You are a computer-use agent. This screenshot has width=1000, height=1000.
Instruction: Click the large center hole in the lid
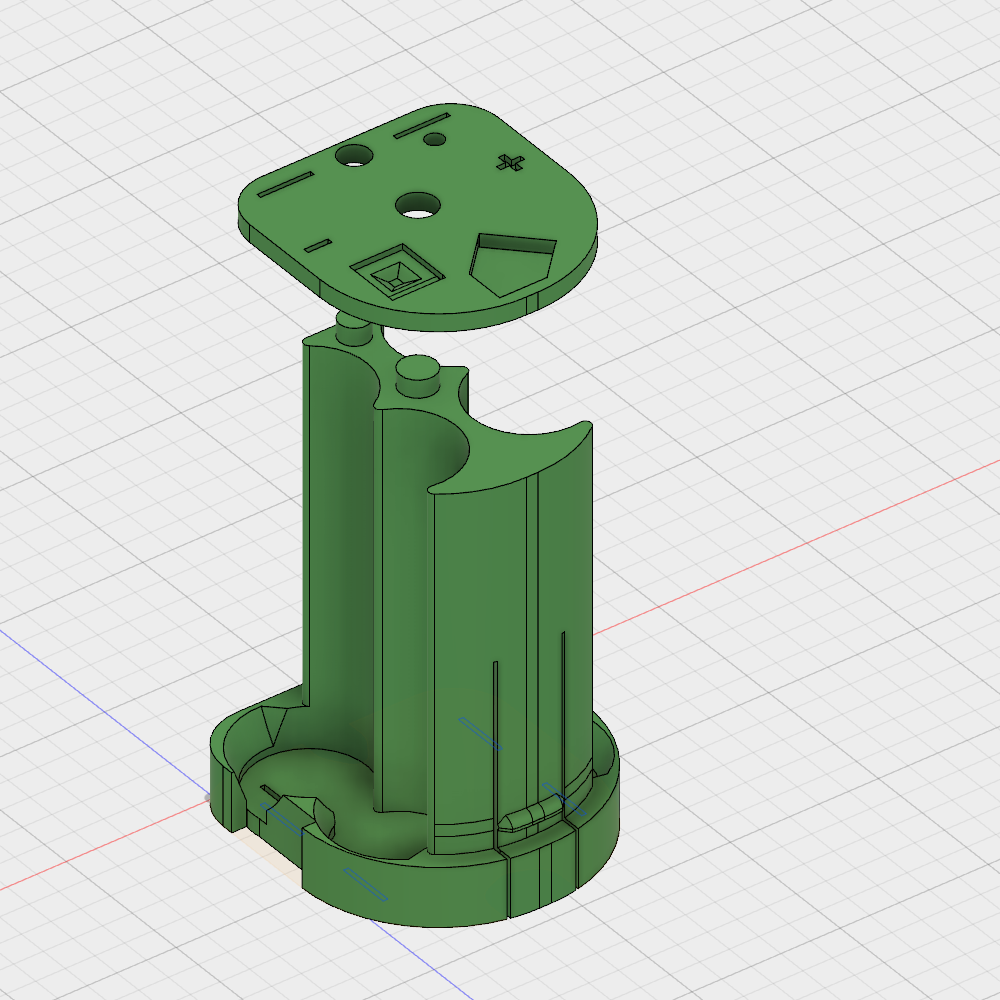(x=418, y=206)
